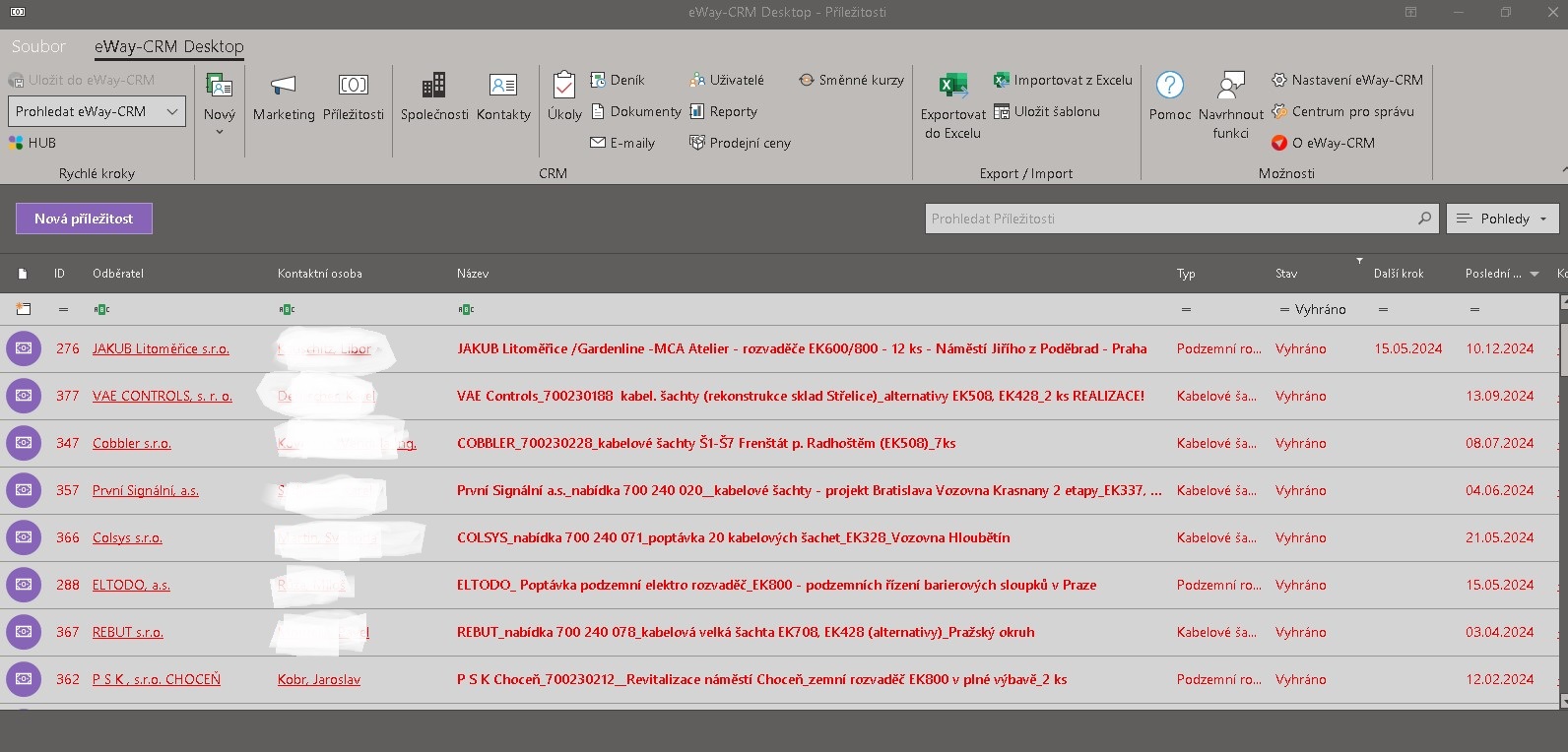Image resolution: width=1568 pixels, height=752 pixels.
Task: Open O eWay-CRM about dialog
Action: pos(1323,143)
